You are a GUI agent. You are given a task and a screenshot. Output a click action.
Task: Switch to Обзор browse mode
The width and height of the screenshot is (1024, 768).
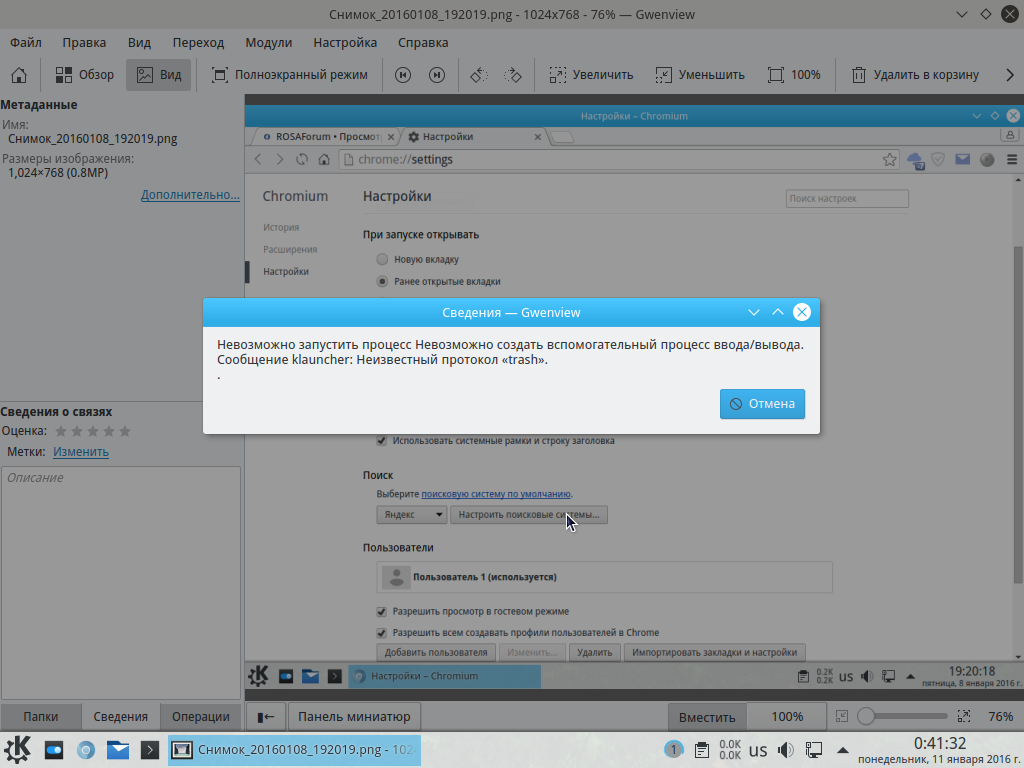84,75
